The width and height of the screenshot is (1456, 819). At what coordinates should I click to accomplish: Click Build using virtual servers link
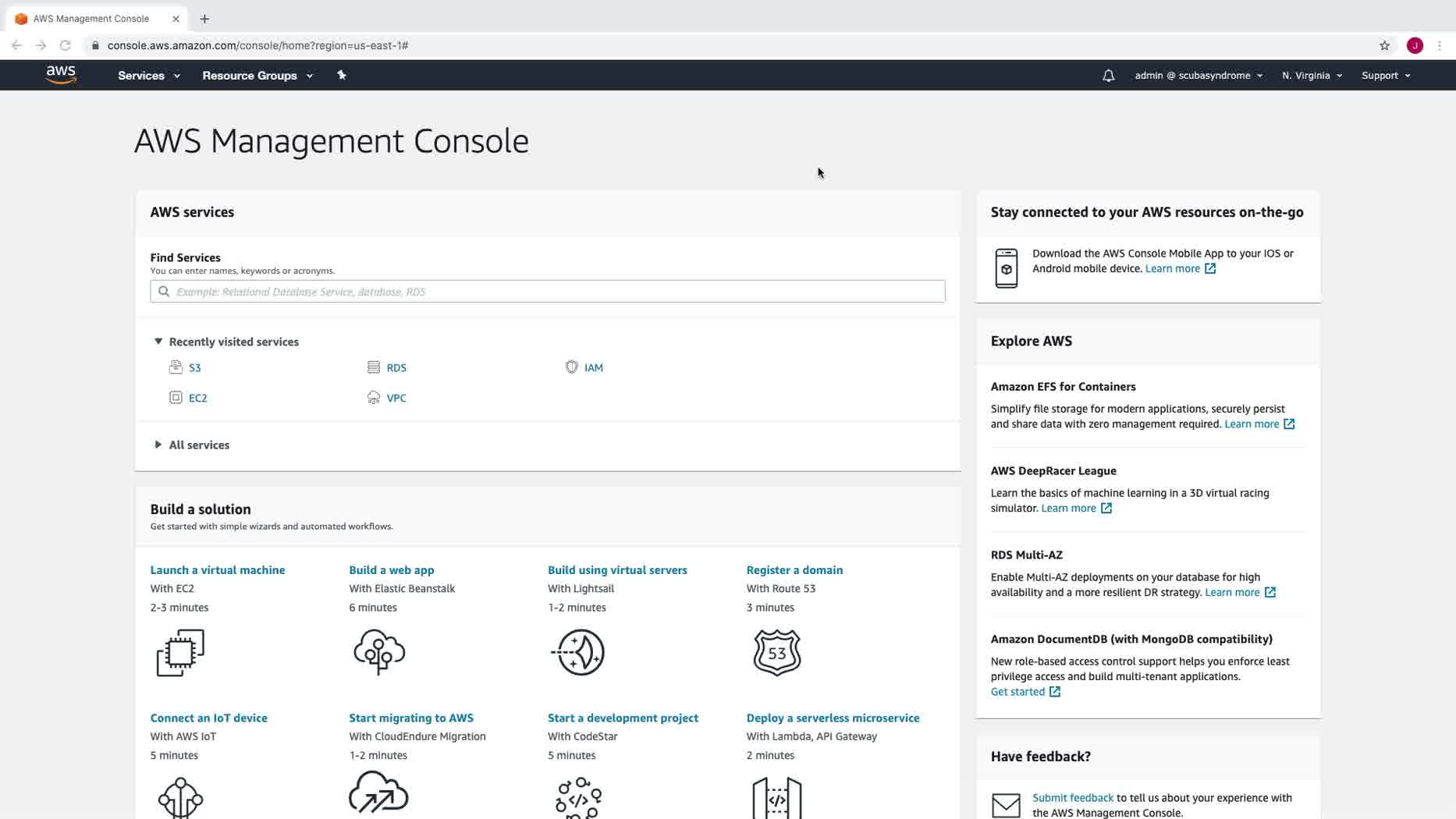[x=617, y=570]
